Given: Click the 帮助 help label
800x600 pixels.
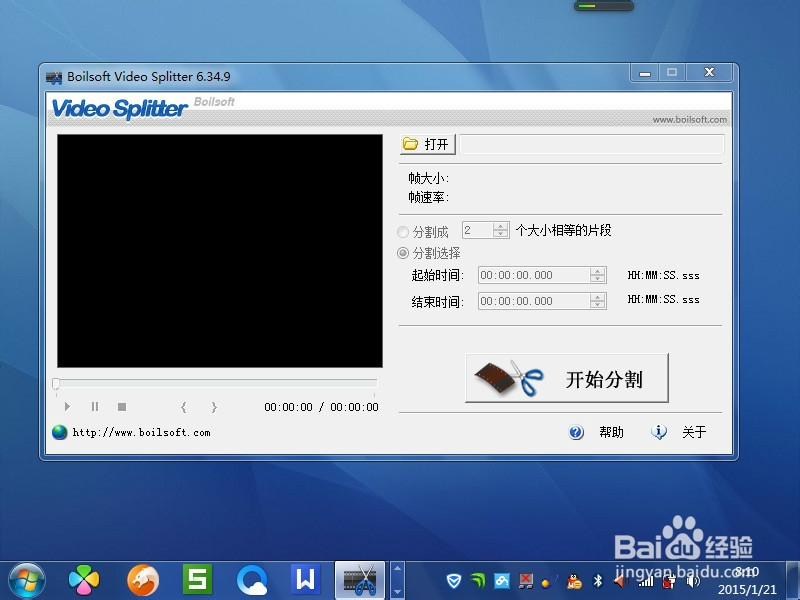Looking at the screenshot, I should click(x=611, y=433).
